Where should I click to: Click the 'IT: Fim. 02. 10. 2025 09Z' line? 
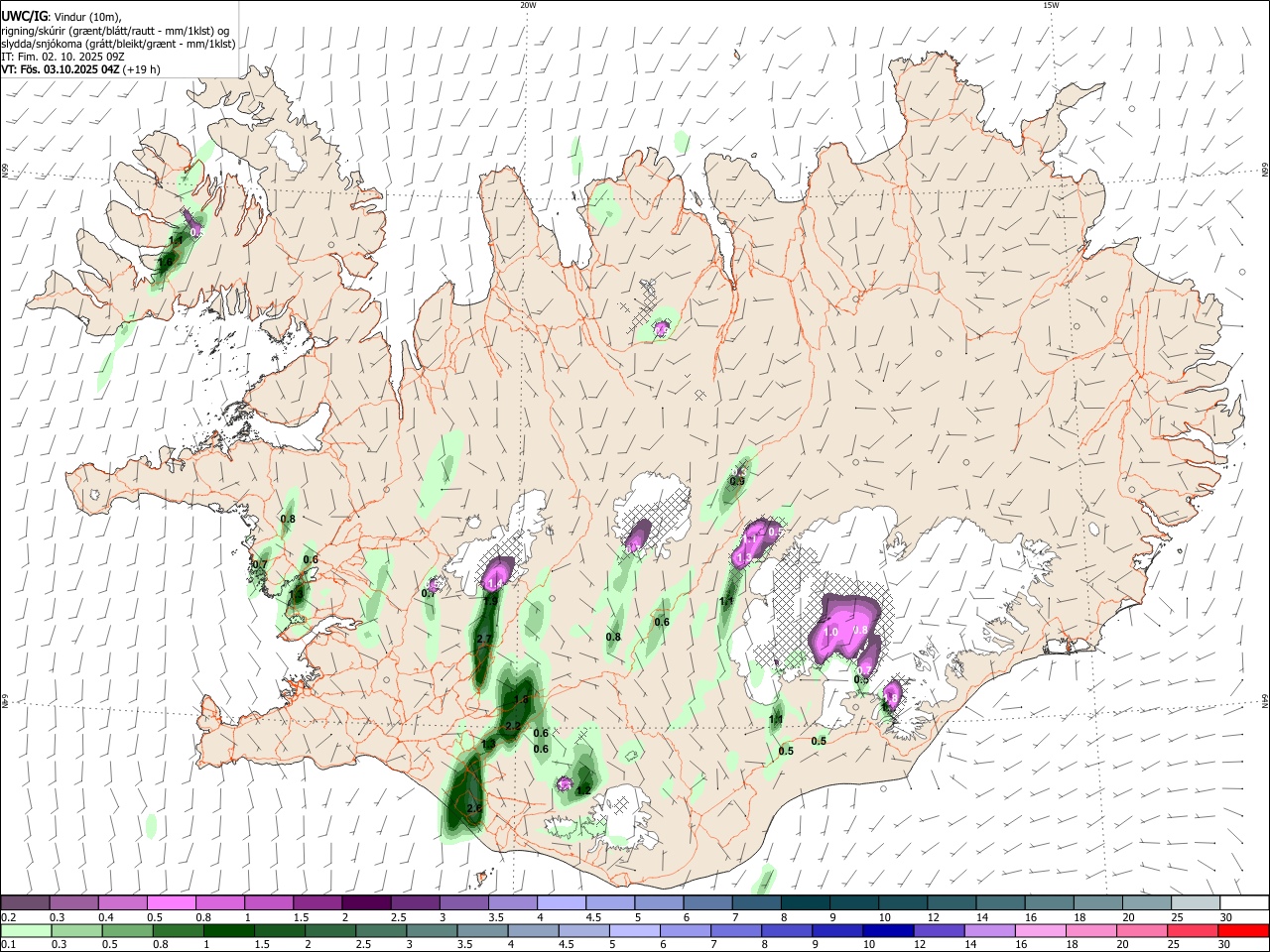[63, 57]
